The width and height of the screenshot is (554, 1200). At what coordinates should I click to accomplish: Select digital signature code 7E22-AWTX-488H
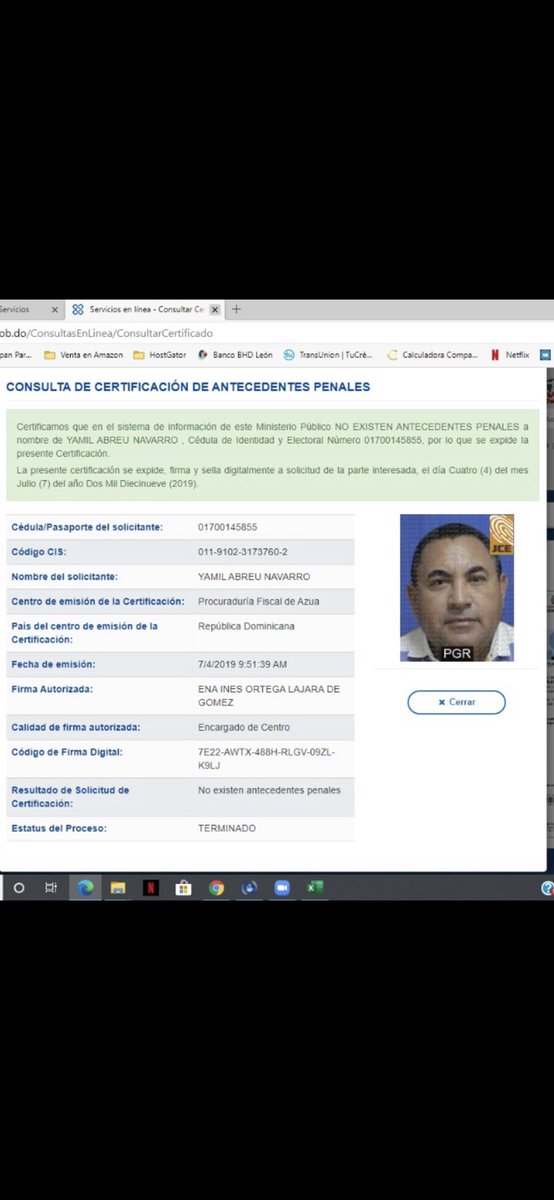(265, 758)
